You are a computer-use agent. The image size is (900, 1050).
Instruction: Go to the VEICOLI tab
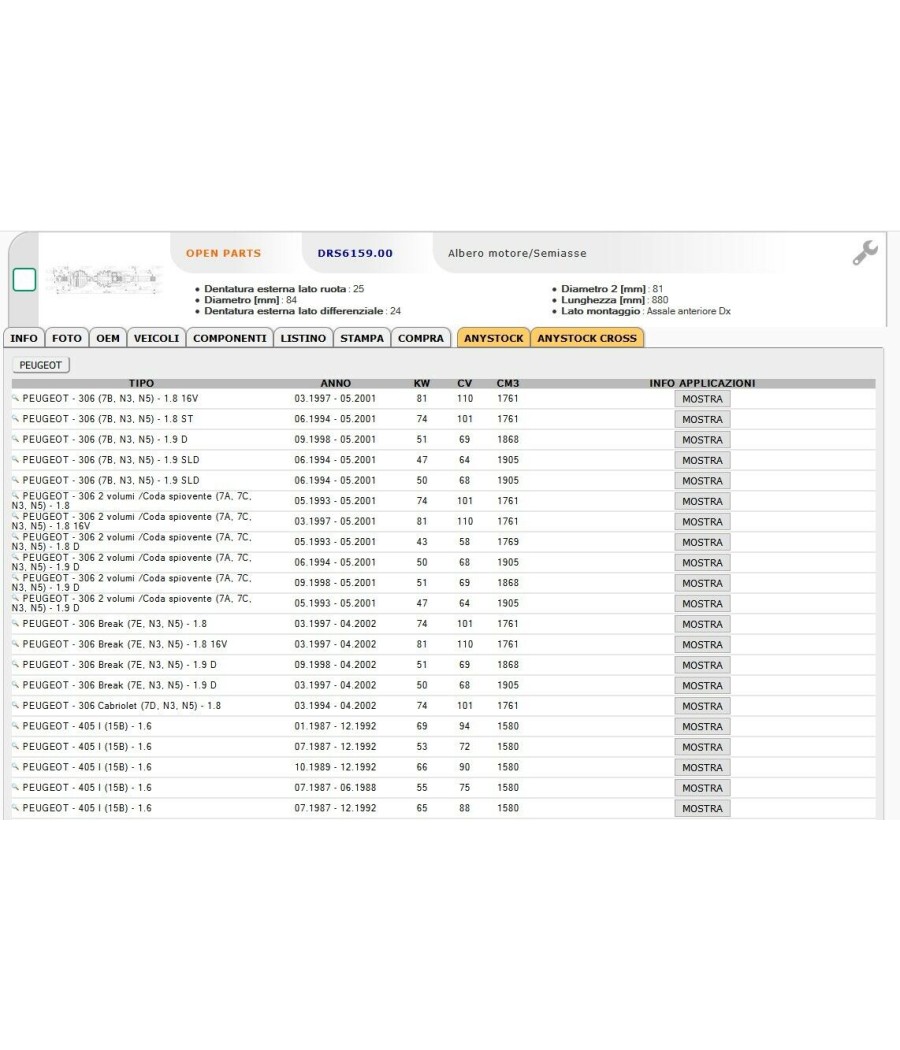pyautogui.click(x=156, y=338)
